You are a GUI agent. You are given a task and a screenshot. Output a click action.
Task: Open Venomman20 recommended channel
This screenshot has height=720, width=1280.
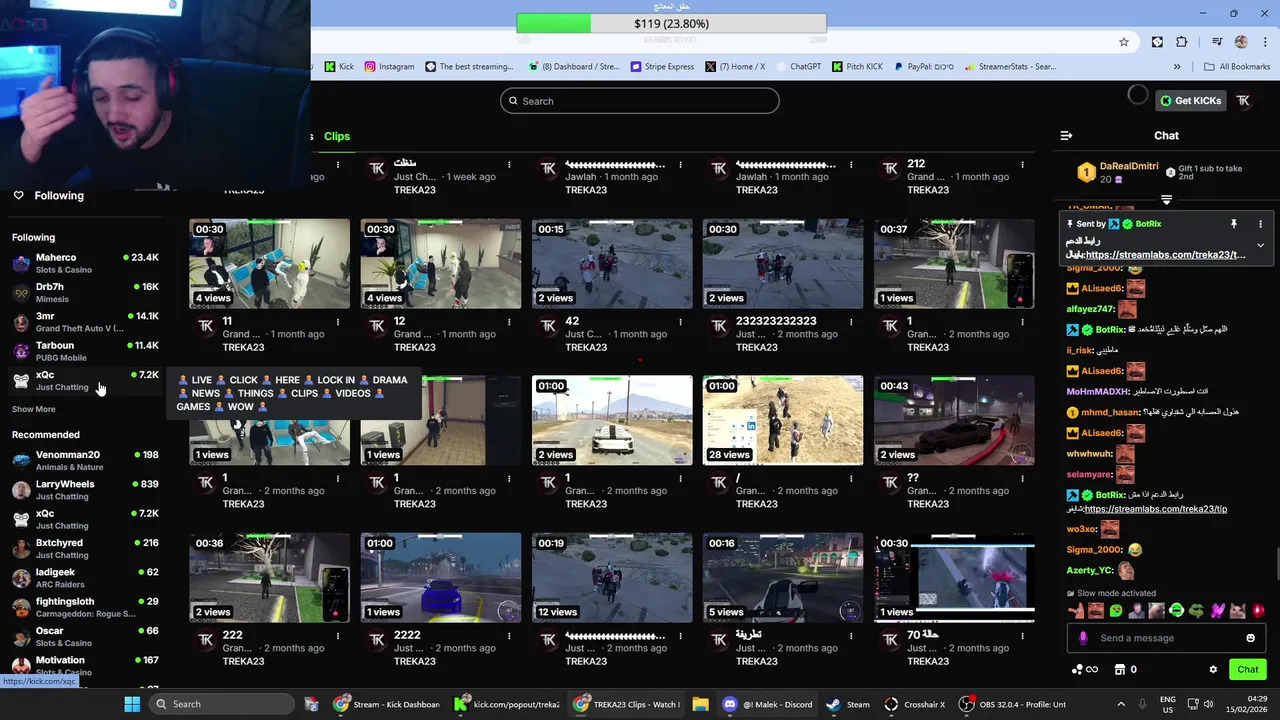click(x=85, y=460)
